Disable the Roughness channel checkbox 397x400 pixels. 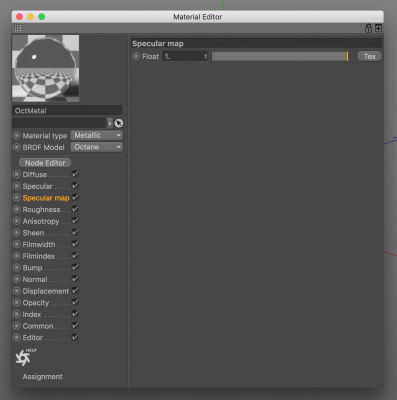[x=75, y=209]
